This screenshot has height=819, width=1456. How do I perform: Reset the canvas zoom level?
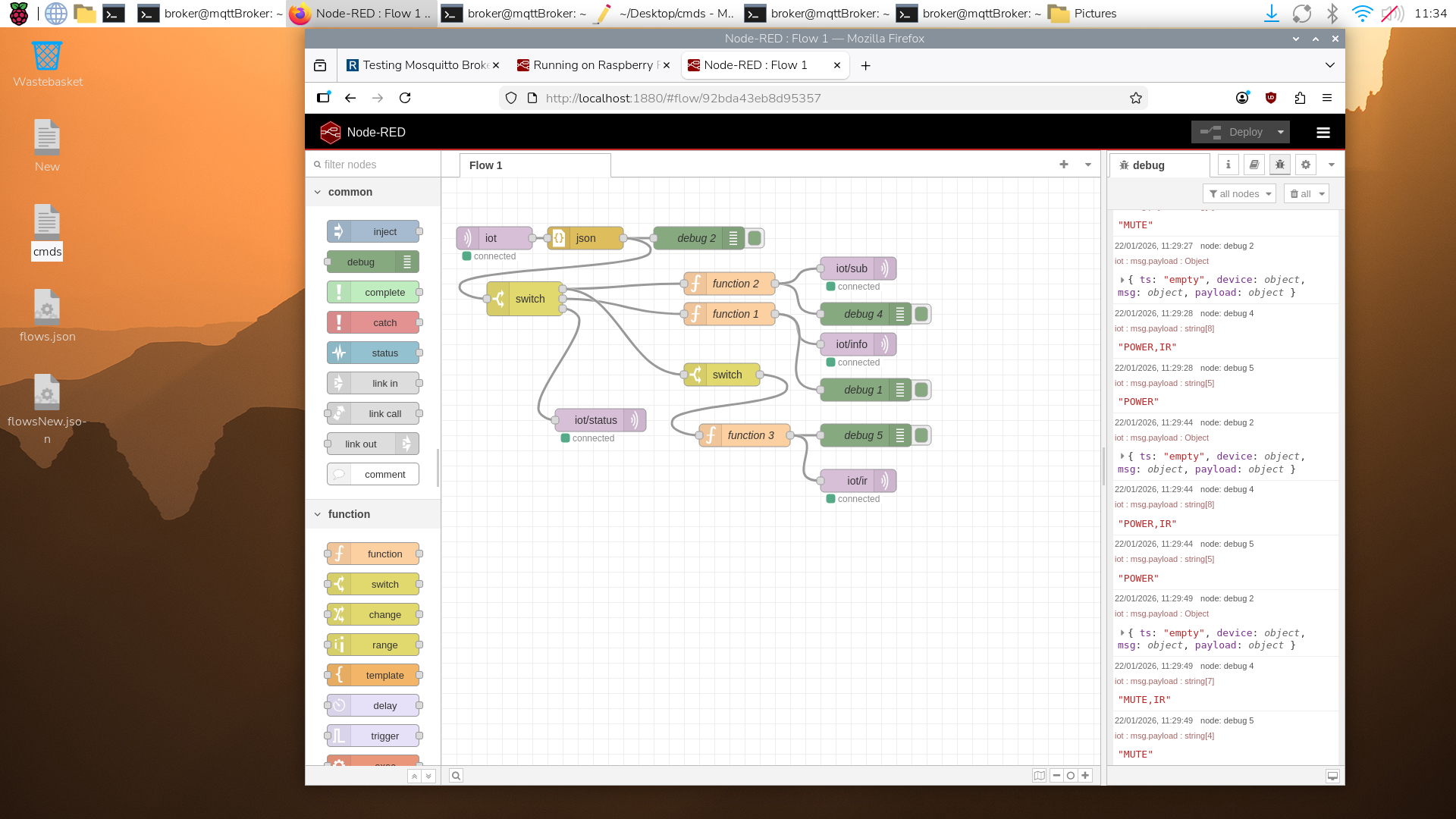(x=1071, y=776)
